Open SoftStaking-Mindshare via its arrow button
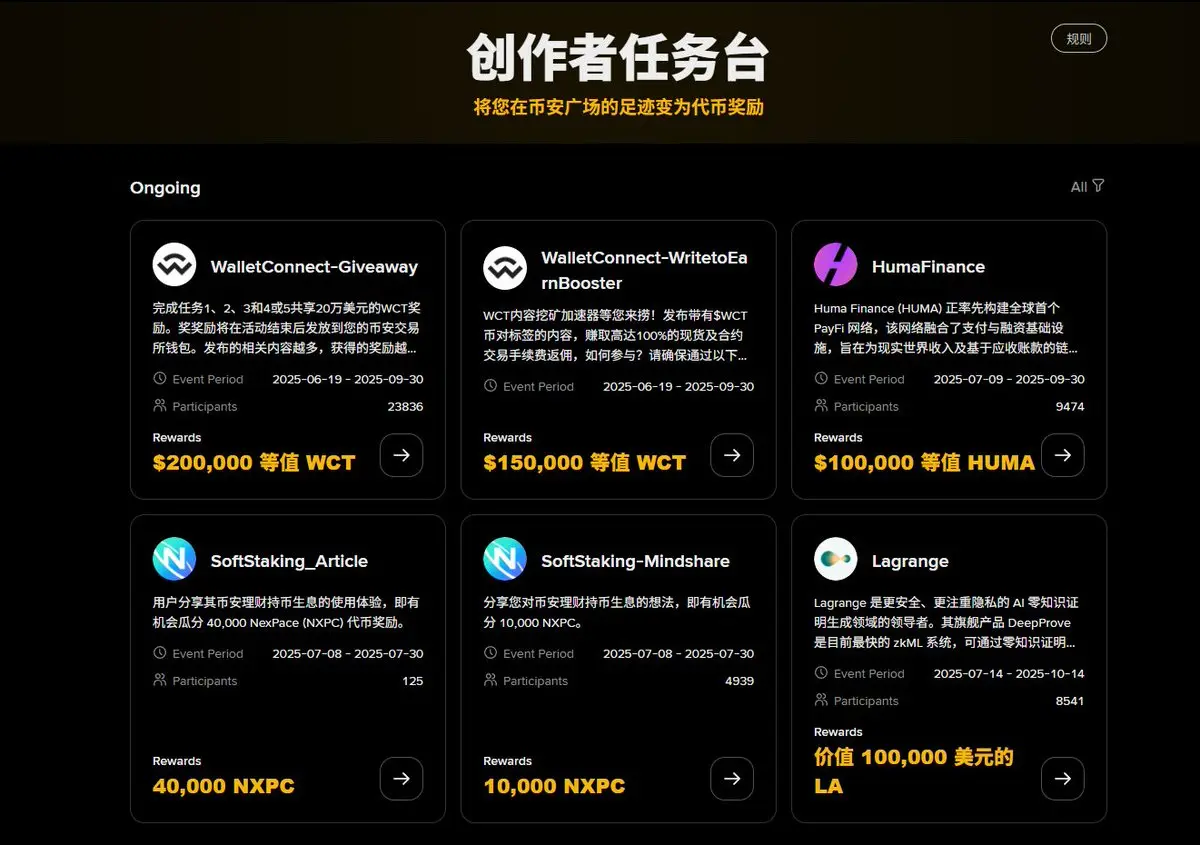Screen dimensions: 1200x845 point(732,779)
